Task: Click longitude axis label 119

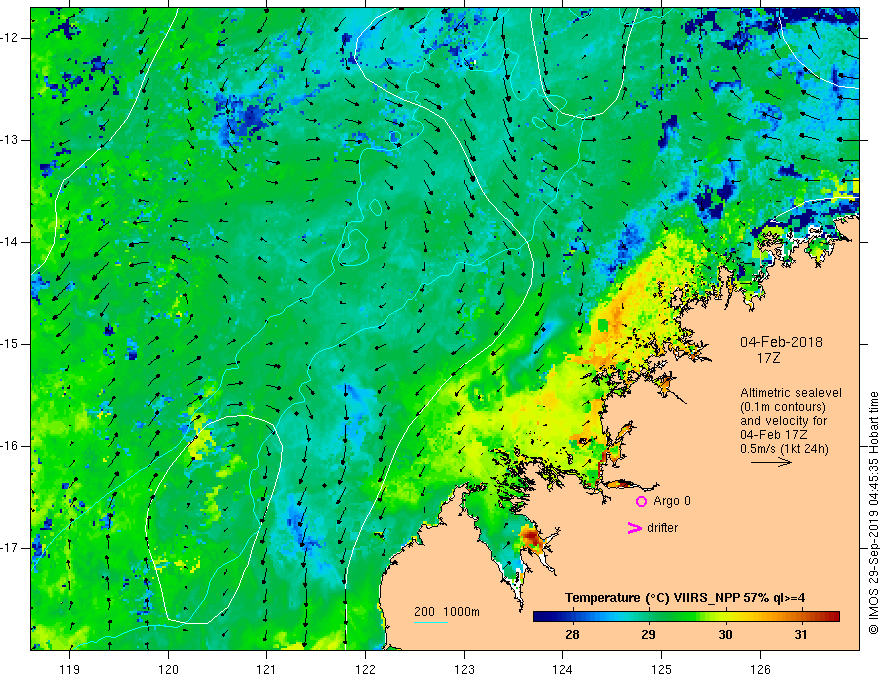Action: point(70,669)
